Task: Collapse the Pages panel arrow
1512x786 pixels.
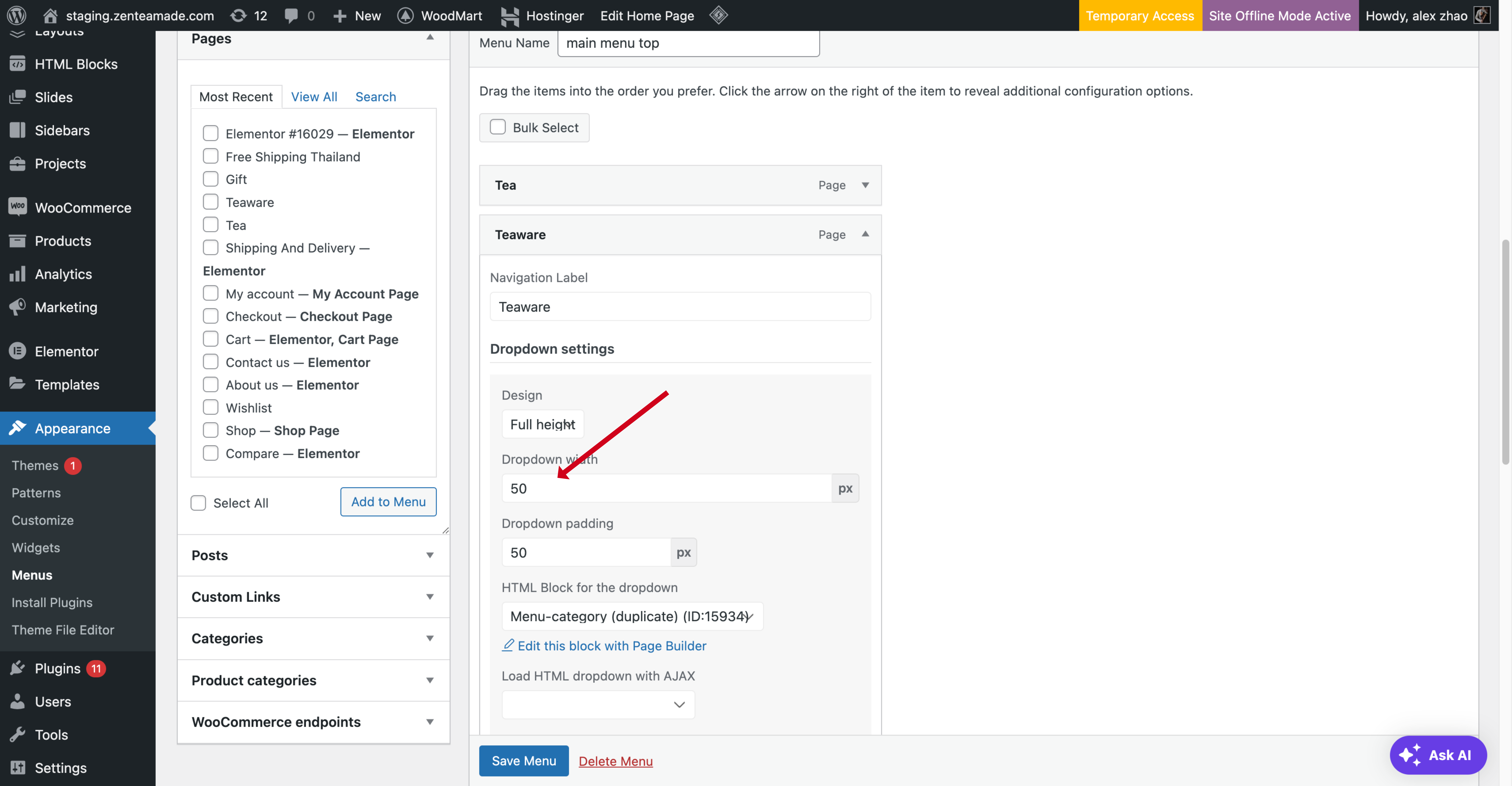Action: click(430, 38)
